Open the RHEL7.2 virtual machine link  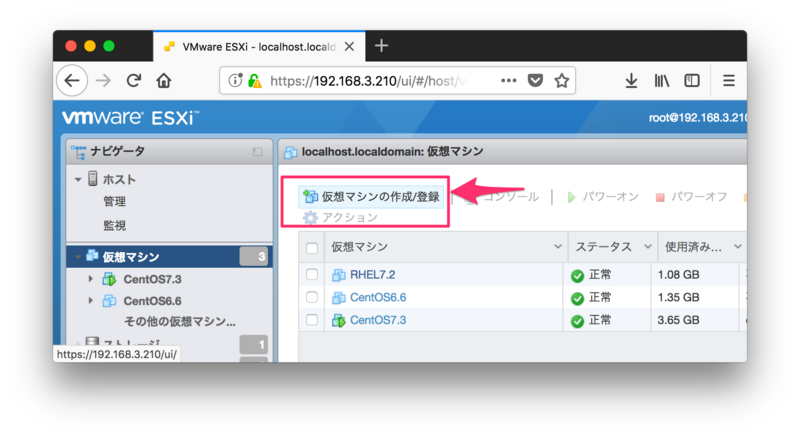coord(372,275)
